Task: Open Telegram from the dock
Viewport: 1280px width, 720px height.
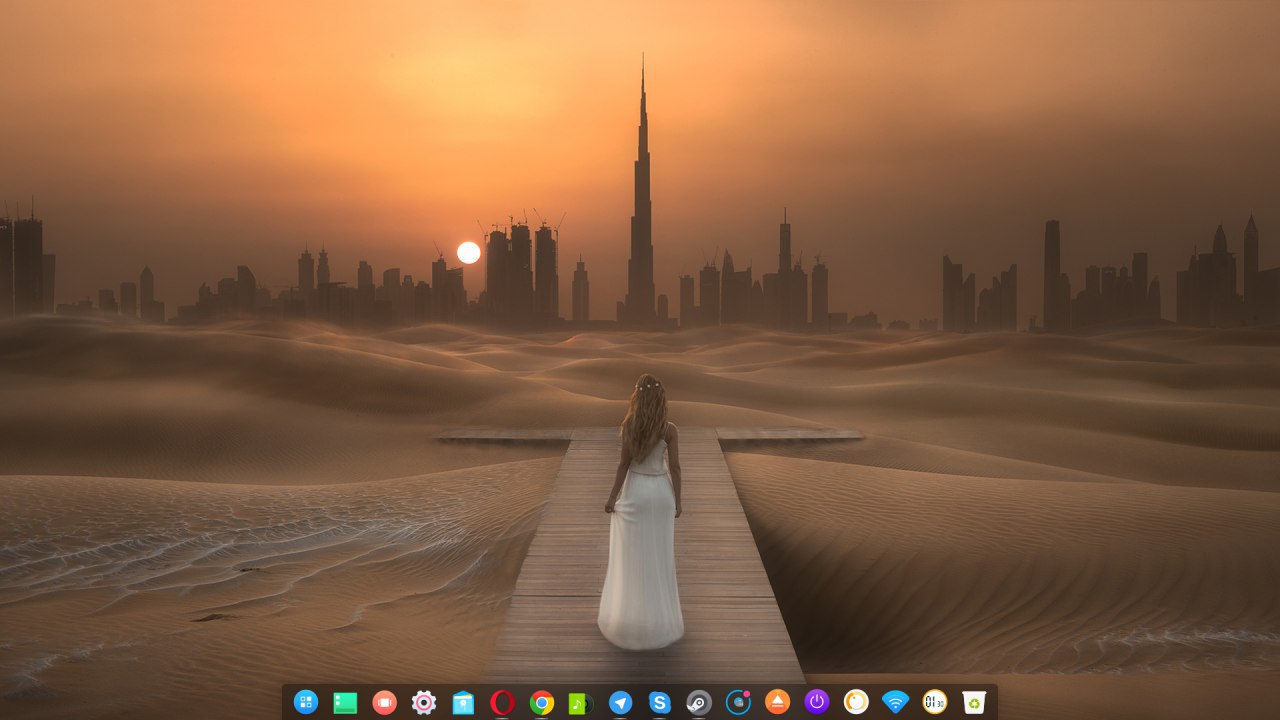Action: (x=620, y=703)
